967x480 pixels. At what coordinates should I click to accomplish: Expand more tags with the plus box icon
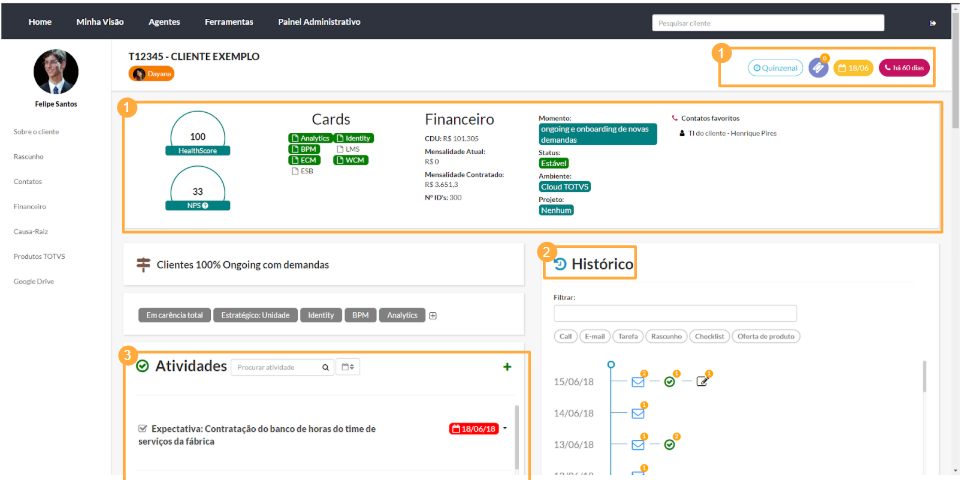tap(433, 315)
